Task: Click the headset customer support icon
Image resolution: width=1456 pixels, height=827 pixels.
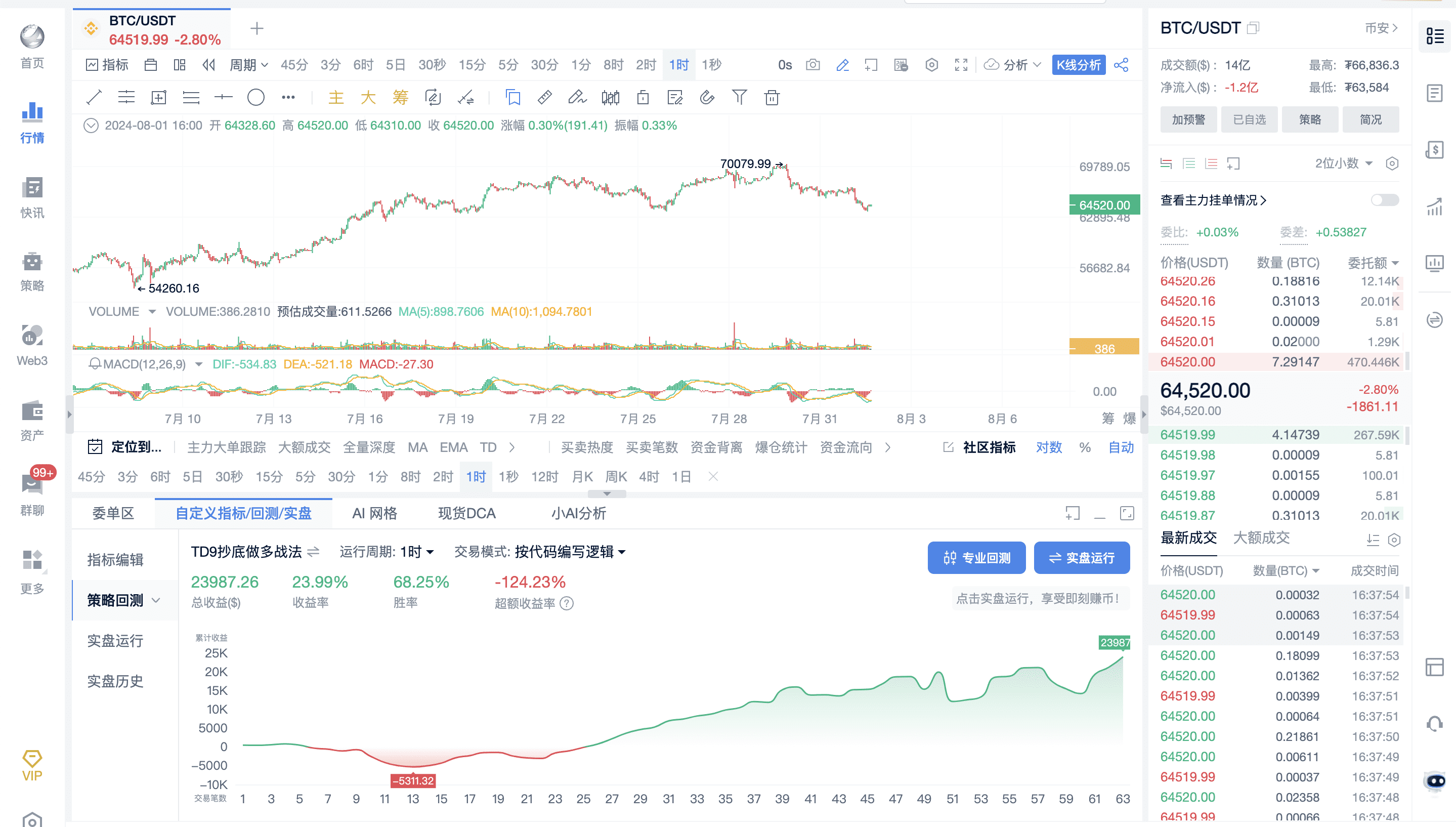Action: (1434, 723)
